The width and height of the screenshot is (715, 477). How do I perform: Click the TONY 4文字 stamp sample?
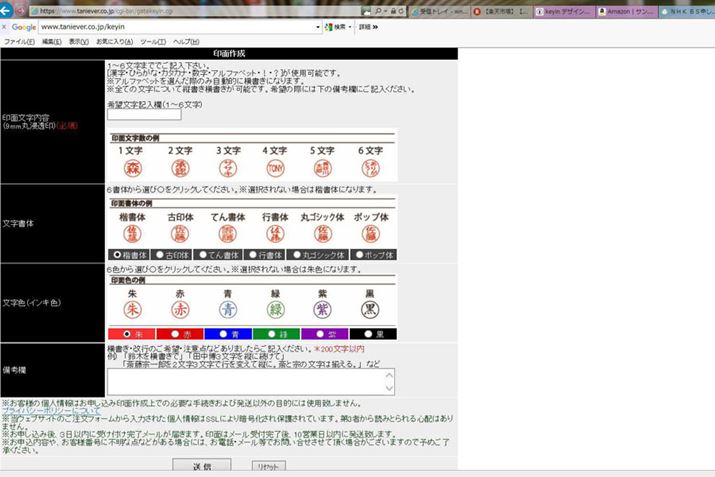pyautogui.click(x=275, y=168)
